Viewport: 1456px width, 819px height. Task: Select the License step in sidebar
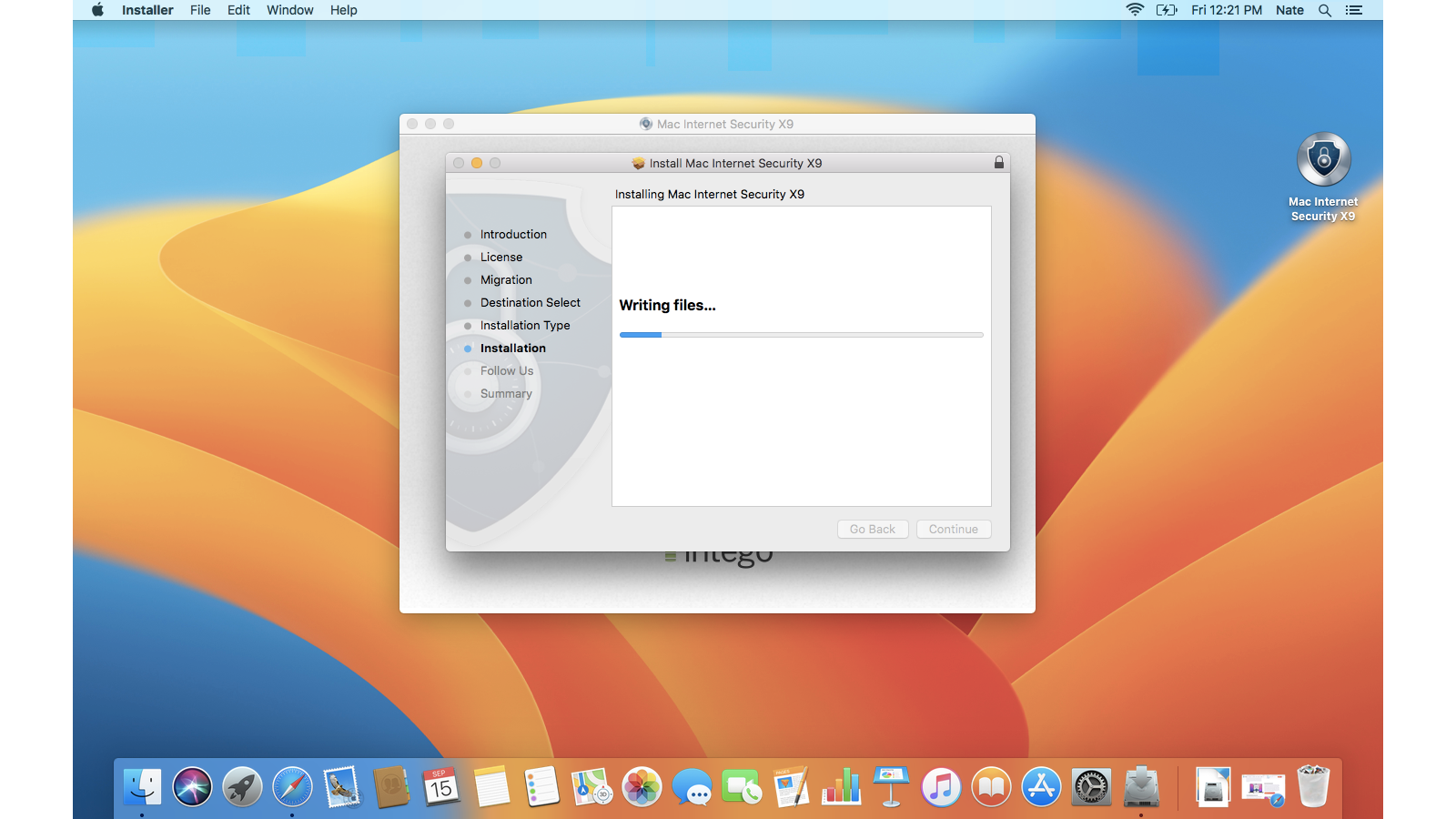click(x=501, y=258)
